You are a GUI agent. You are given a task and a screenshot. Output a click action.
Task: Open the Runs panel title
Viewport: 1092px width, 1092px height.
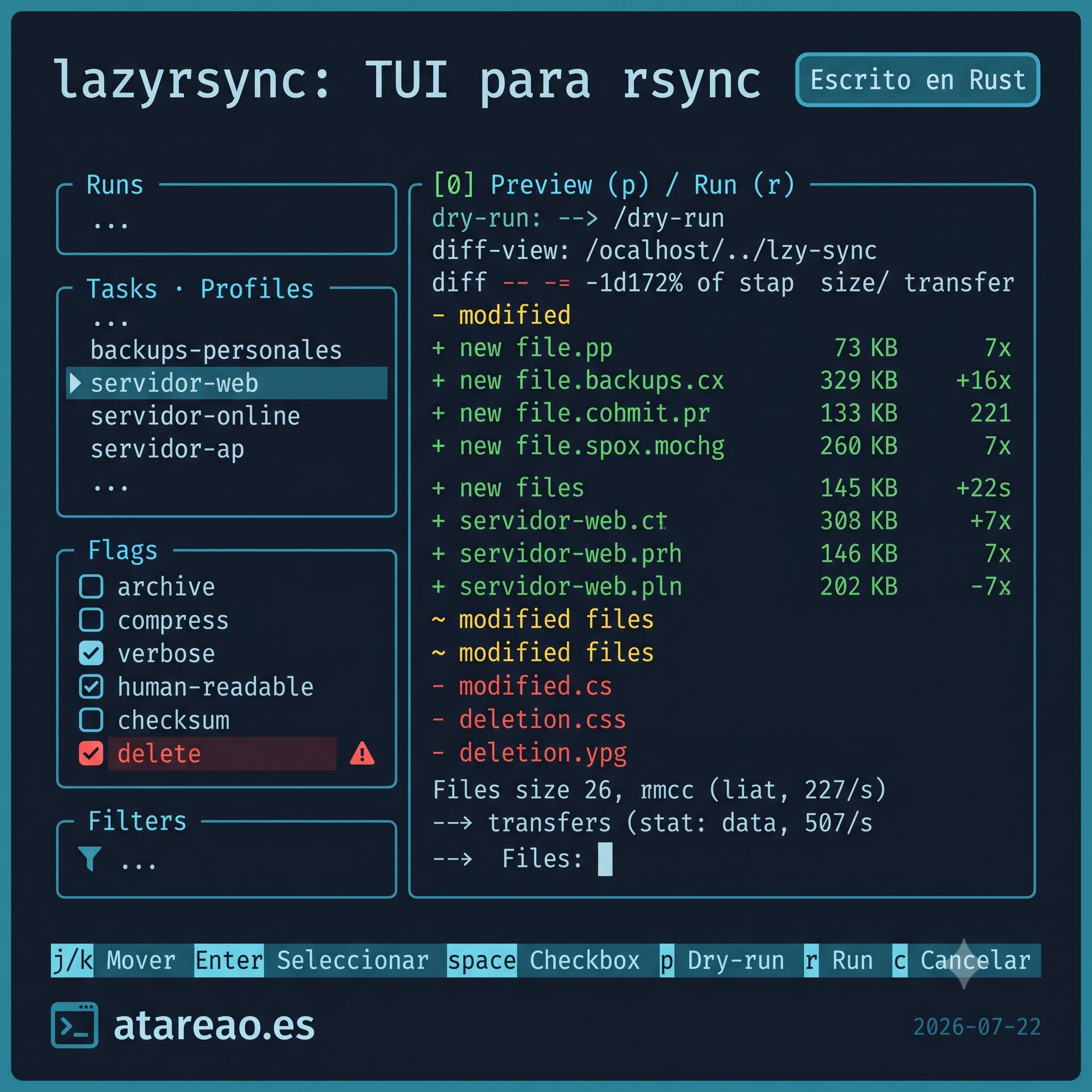pyautogui.click(x=115, y=185)
